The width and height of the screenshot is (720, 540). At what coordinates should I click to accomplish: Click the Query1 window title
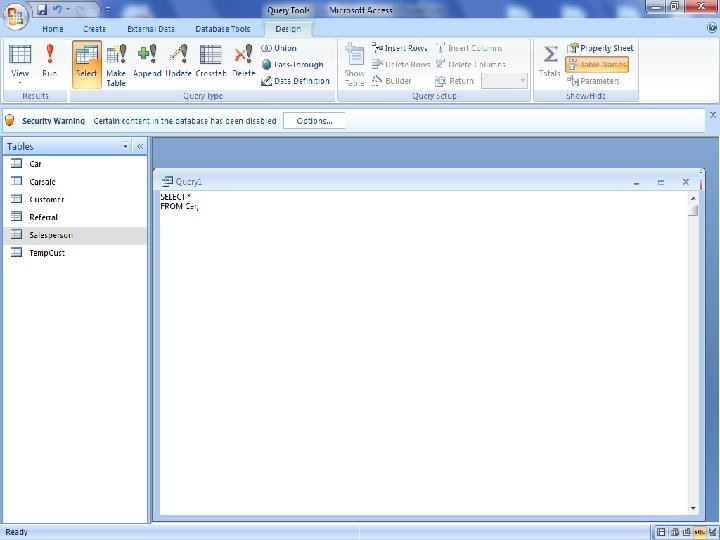189,182
